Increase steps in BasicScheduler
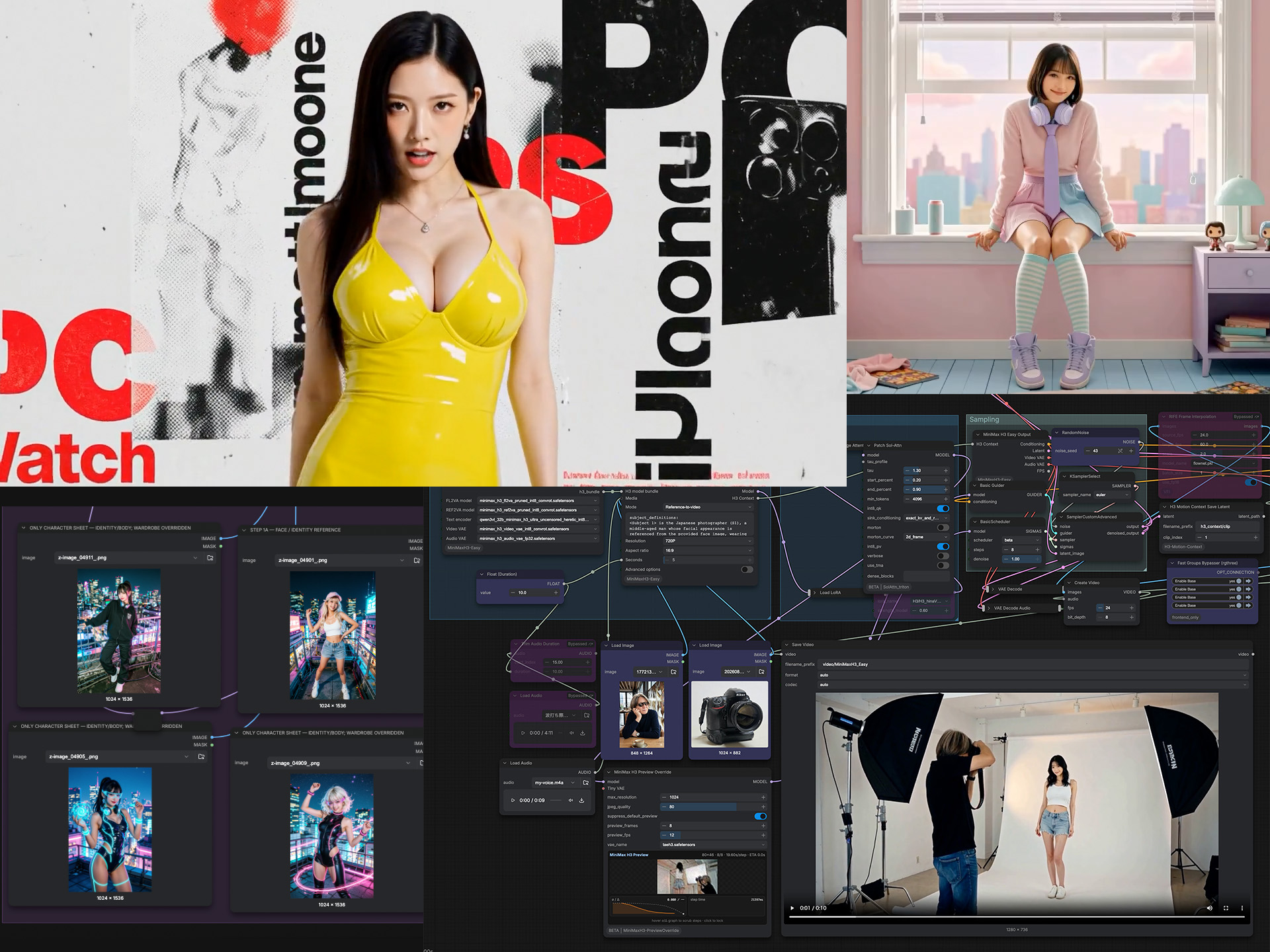The height and width of the screenshot is (952, 1270). (x=1037, y=550)
